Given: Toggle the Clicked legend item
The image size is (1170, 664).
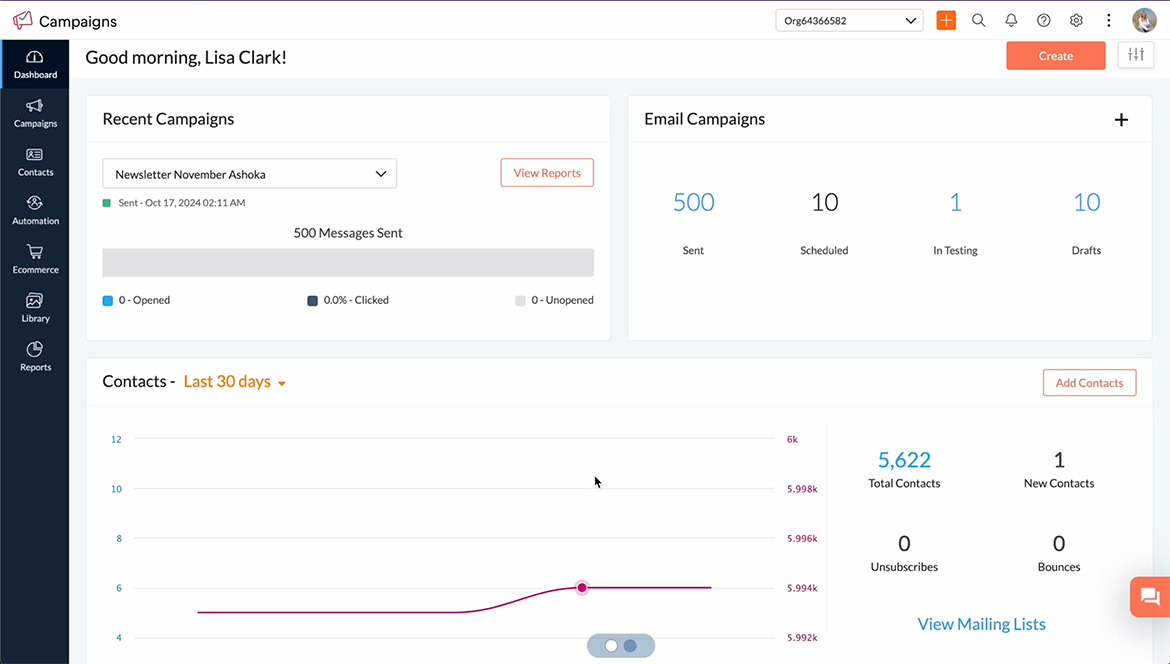Looking at the screenshot, I should [x=348, y=300].
